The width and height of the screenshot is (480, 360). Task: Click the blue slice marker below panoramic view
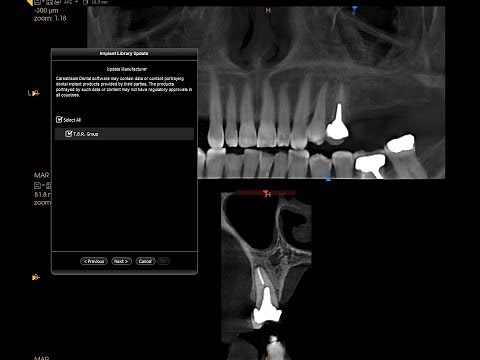329,176
